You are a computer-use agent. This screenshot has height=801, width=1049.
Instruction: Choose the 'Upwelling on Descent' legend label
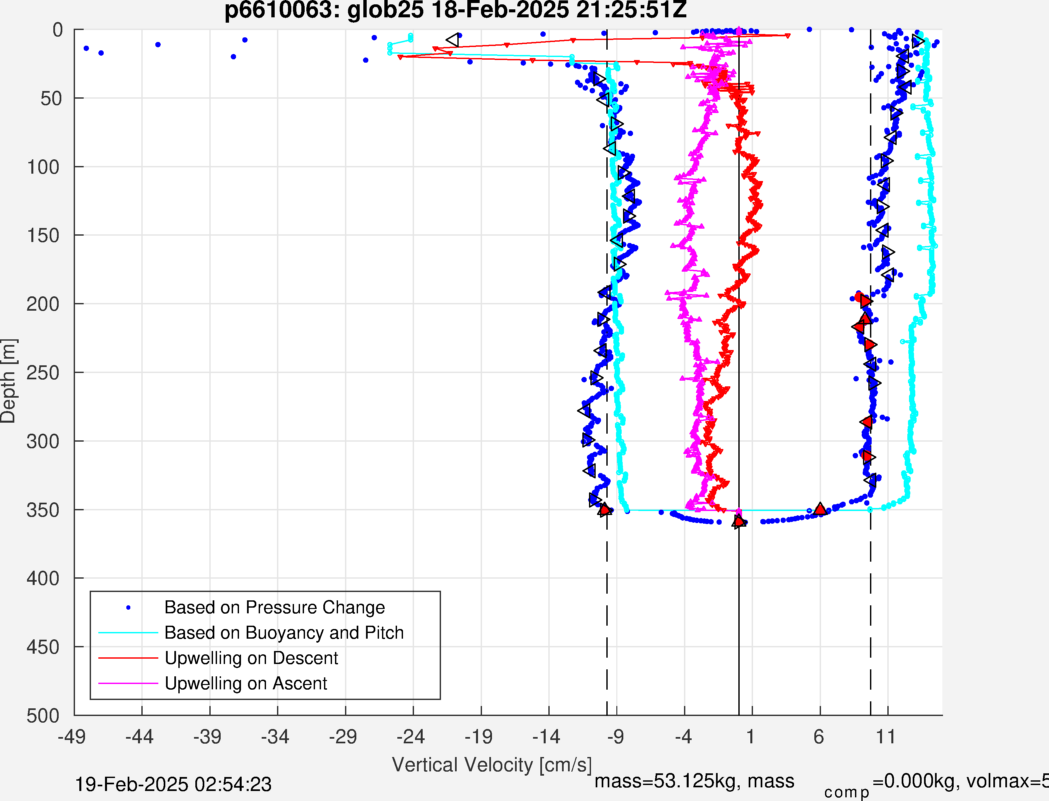click(x=251, y=658)
